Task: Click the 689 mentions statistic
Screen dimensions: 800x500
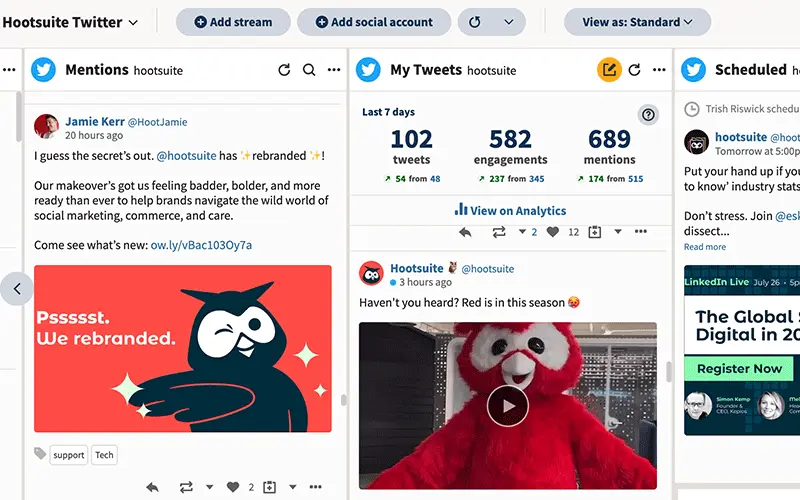Action: (x=610, y=147)
